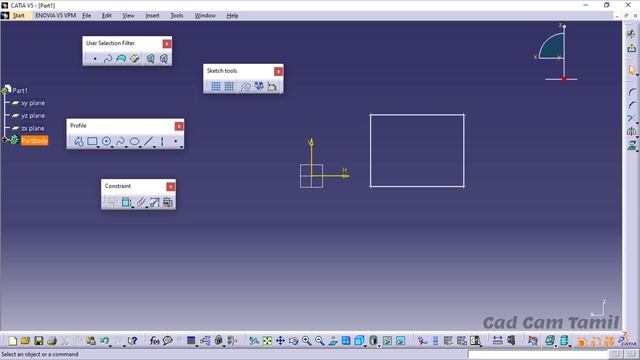Click the Print icon

pyautogui.click(x=52, y=341)
